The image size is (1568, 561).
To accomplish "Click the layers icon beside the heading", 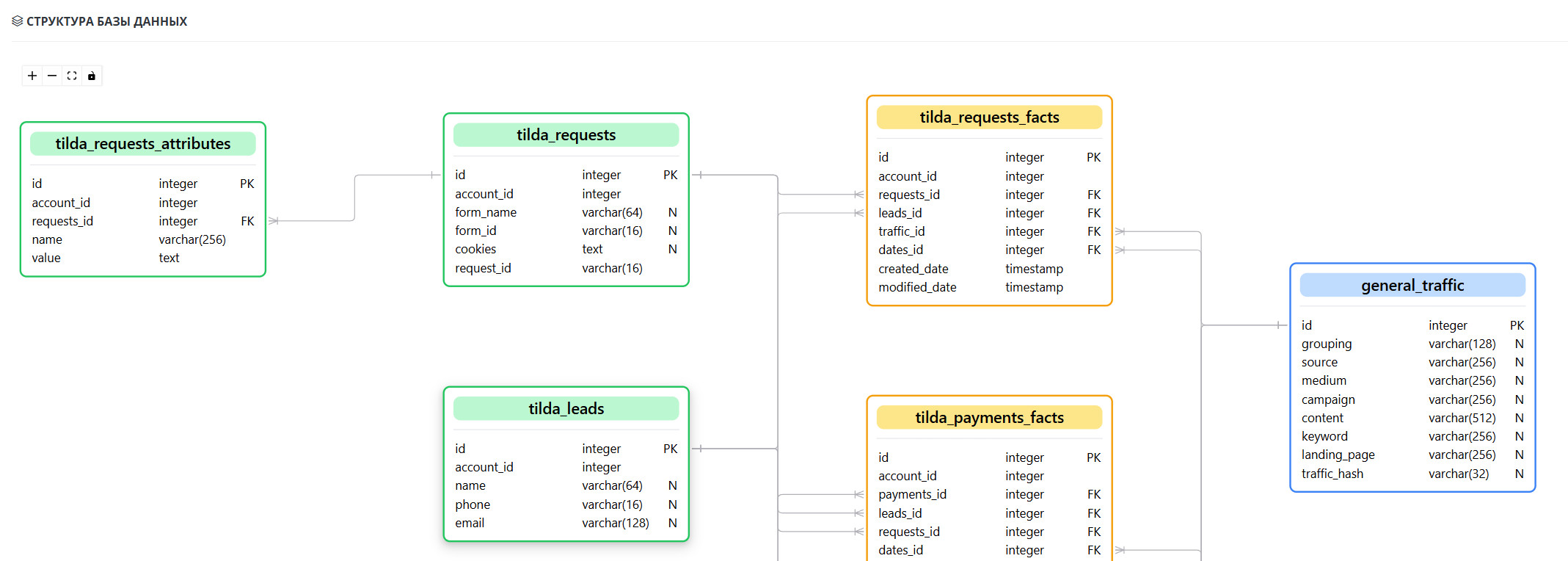I will pos(18,21).
